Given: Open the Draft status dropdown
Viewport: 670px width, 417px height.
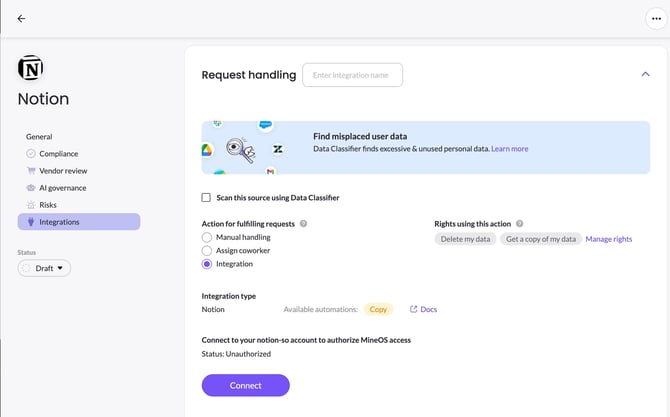Looking at the screenshot, I should click(x=44, y=268).
